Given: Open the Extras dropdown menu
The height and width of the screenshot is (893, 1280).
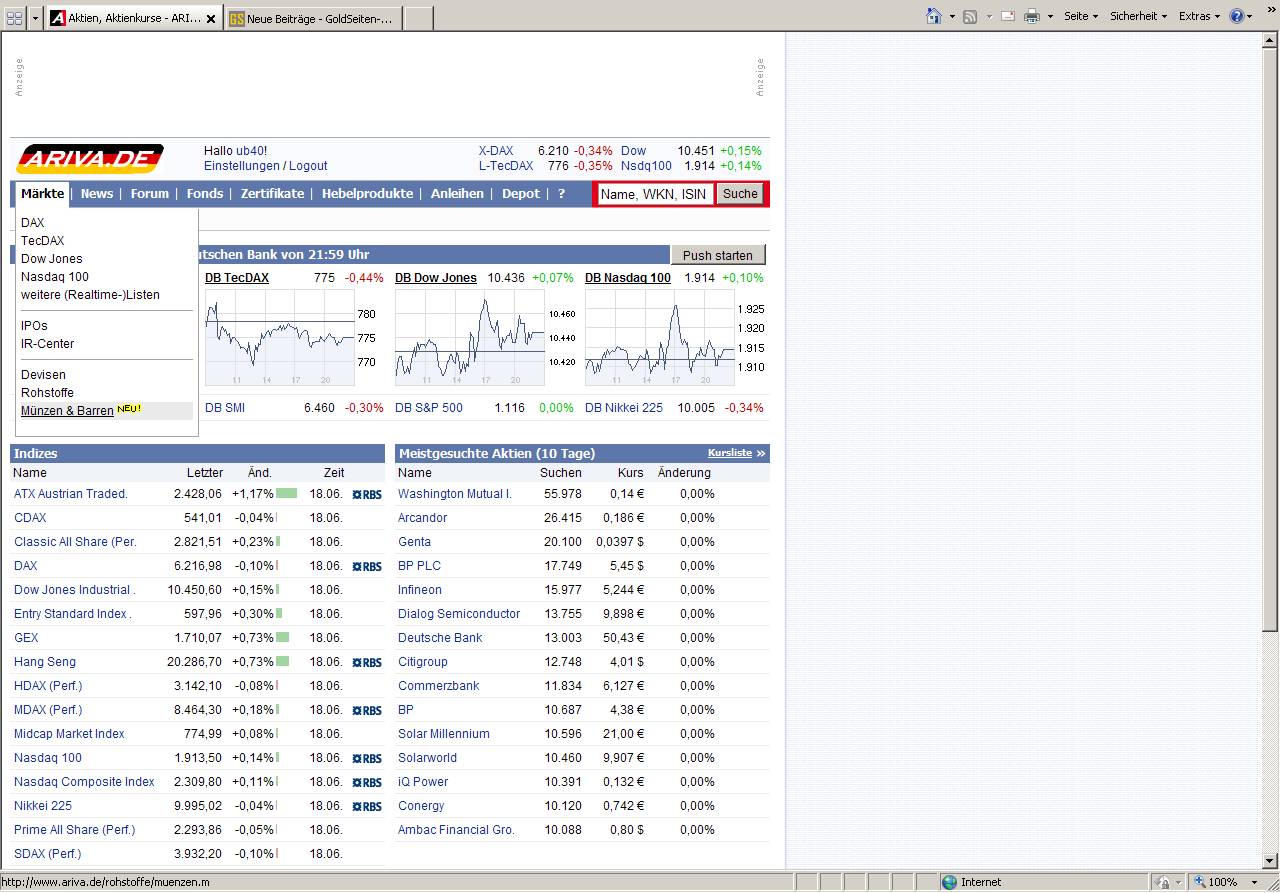Looking at the screenshot, I should pos(1199,16).
